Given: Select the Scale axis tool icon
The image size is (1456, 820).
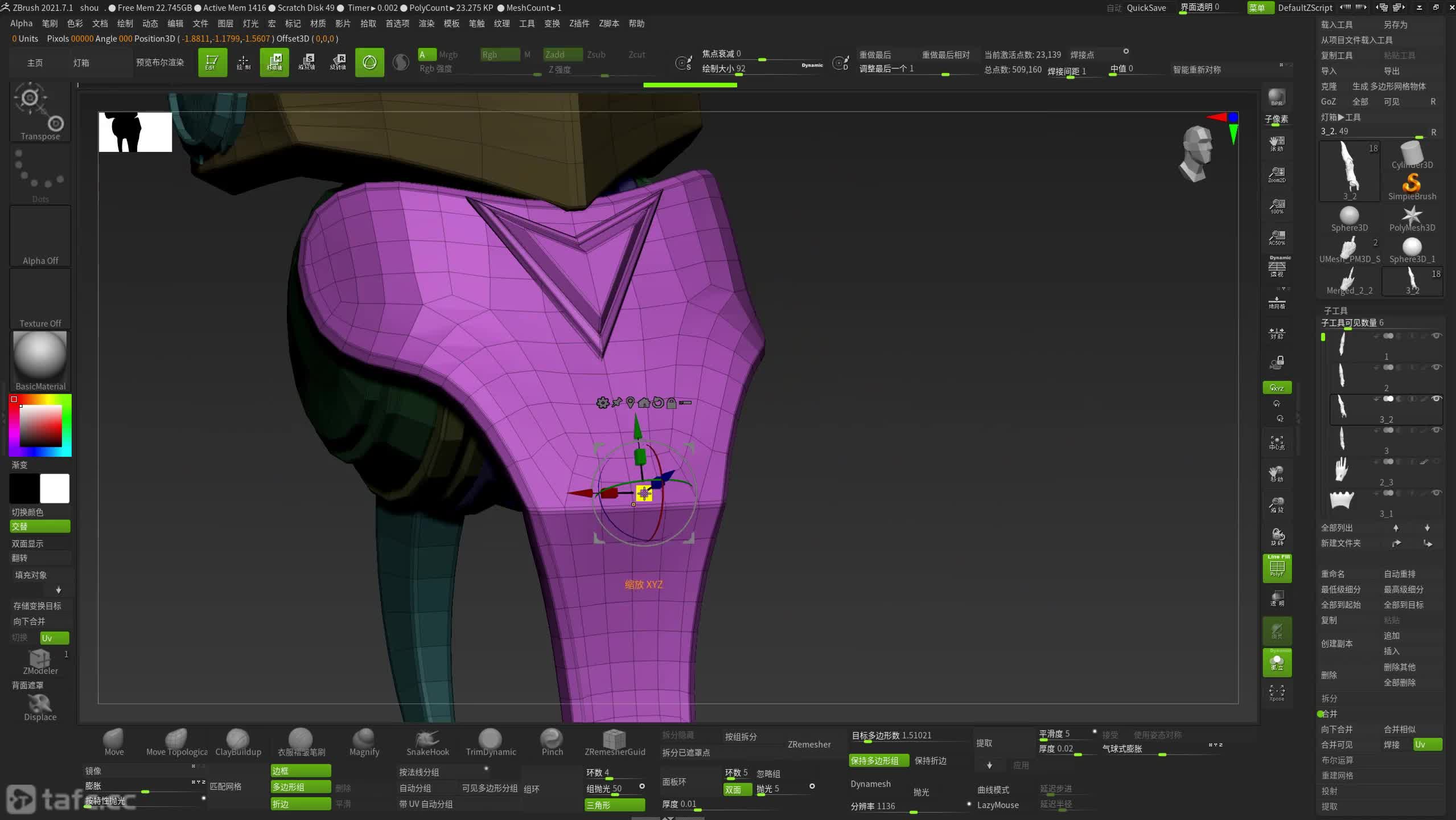Looking at the screenshot, I should [307, 62].
